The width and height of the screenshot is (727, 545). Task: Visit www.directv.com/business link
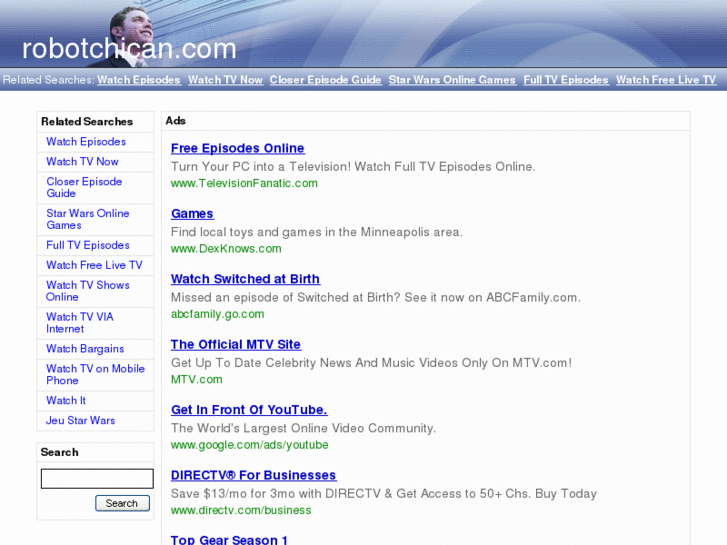click(x=241, y=510)
